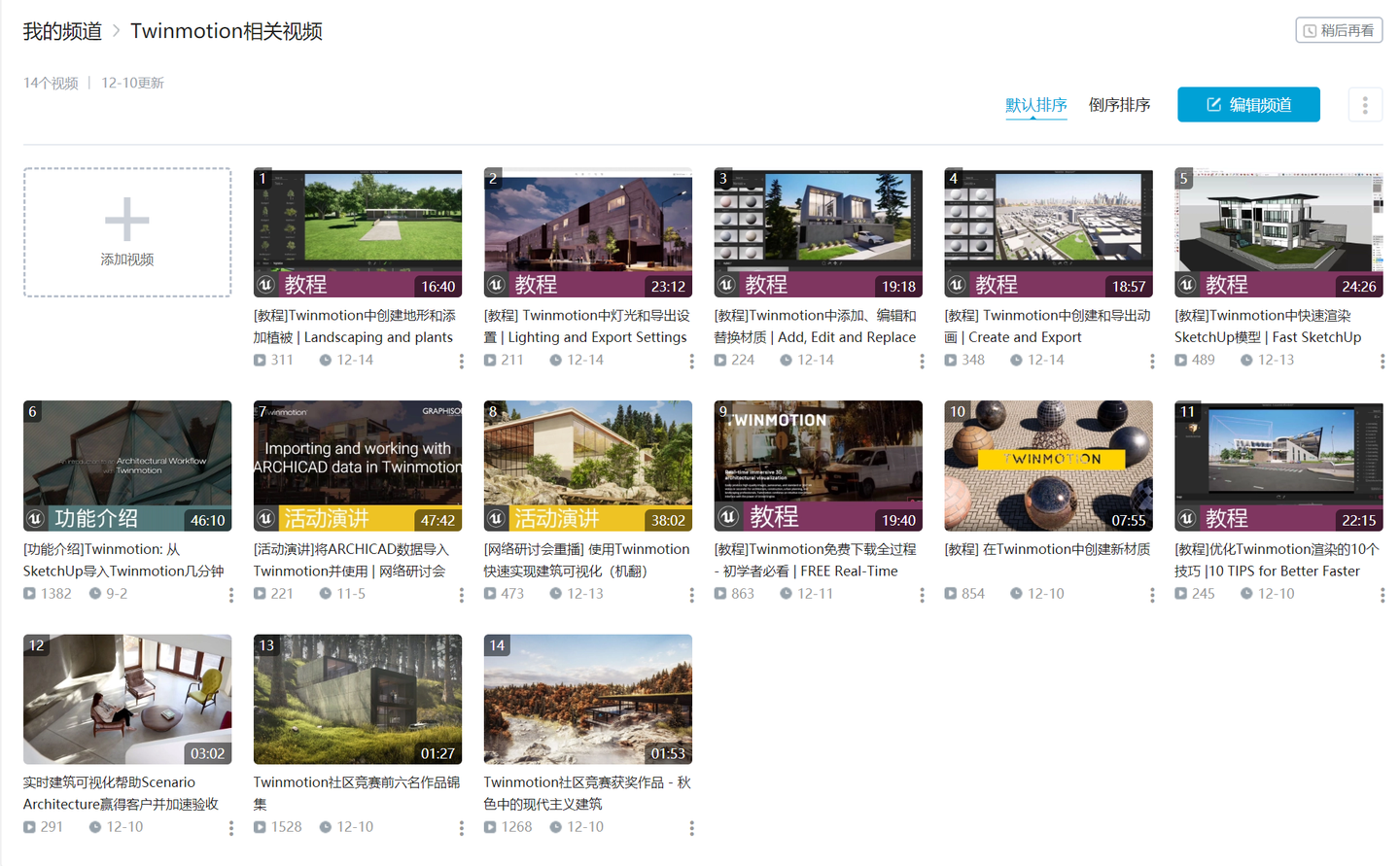This screenshot has height=866, width=1400.
Task: Open more options for the 1528-play contest video
Action: (461, 828)
